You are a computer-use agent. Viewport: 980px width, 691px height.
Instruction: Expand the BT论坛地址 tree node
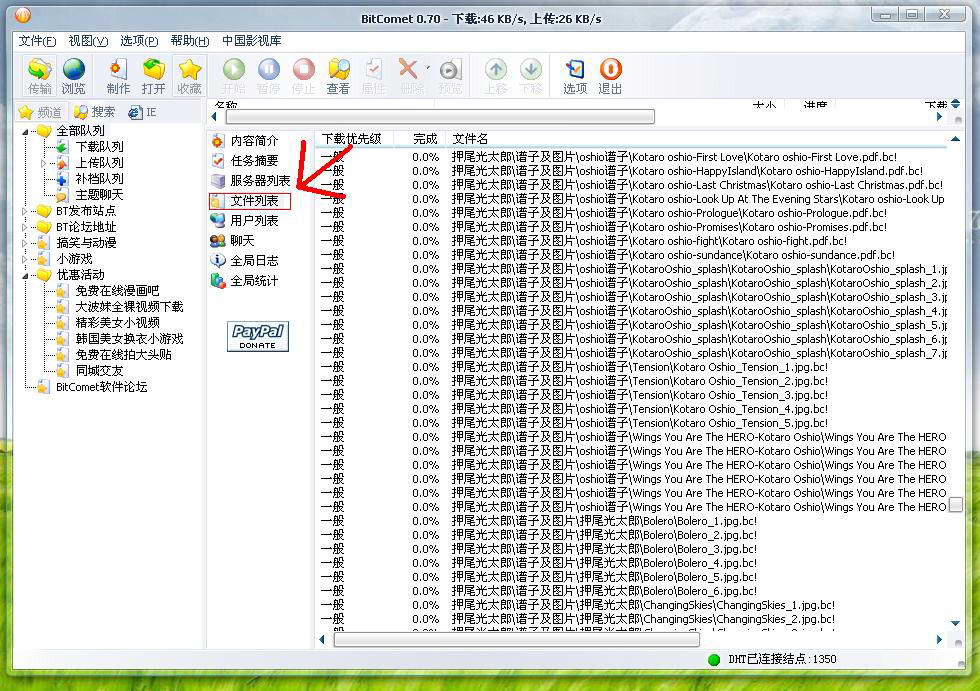[x=25, y=227]
